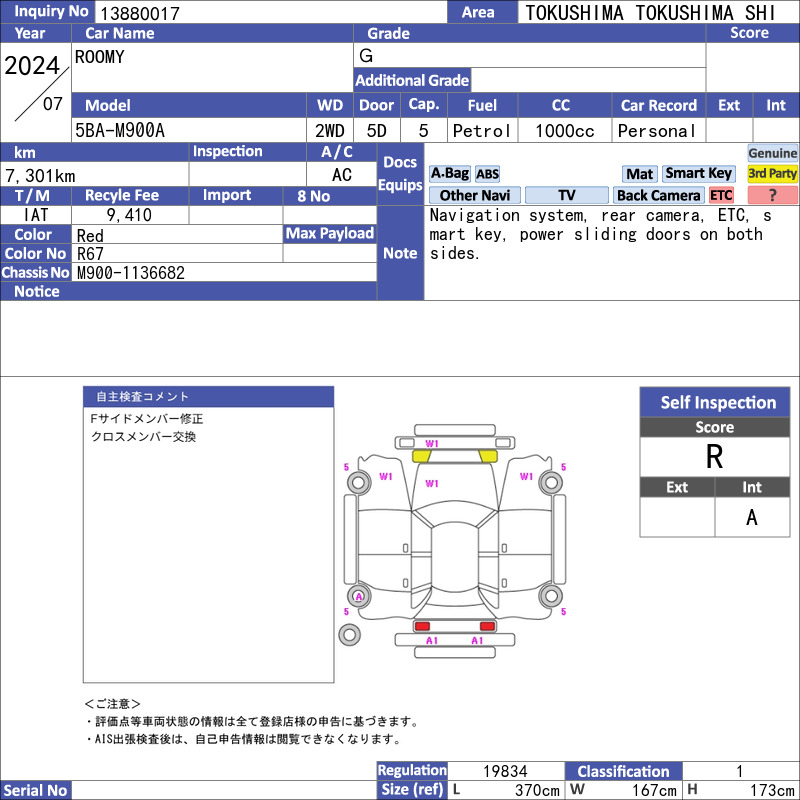This screenshot has width=800, height=800.
Task: Click the W1 mark on the front bumper
Action: [432, 443]
